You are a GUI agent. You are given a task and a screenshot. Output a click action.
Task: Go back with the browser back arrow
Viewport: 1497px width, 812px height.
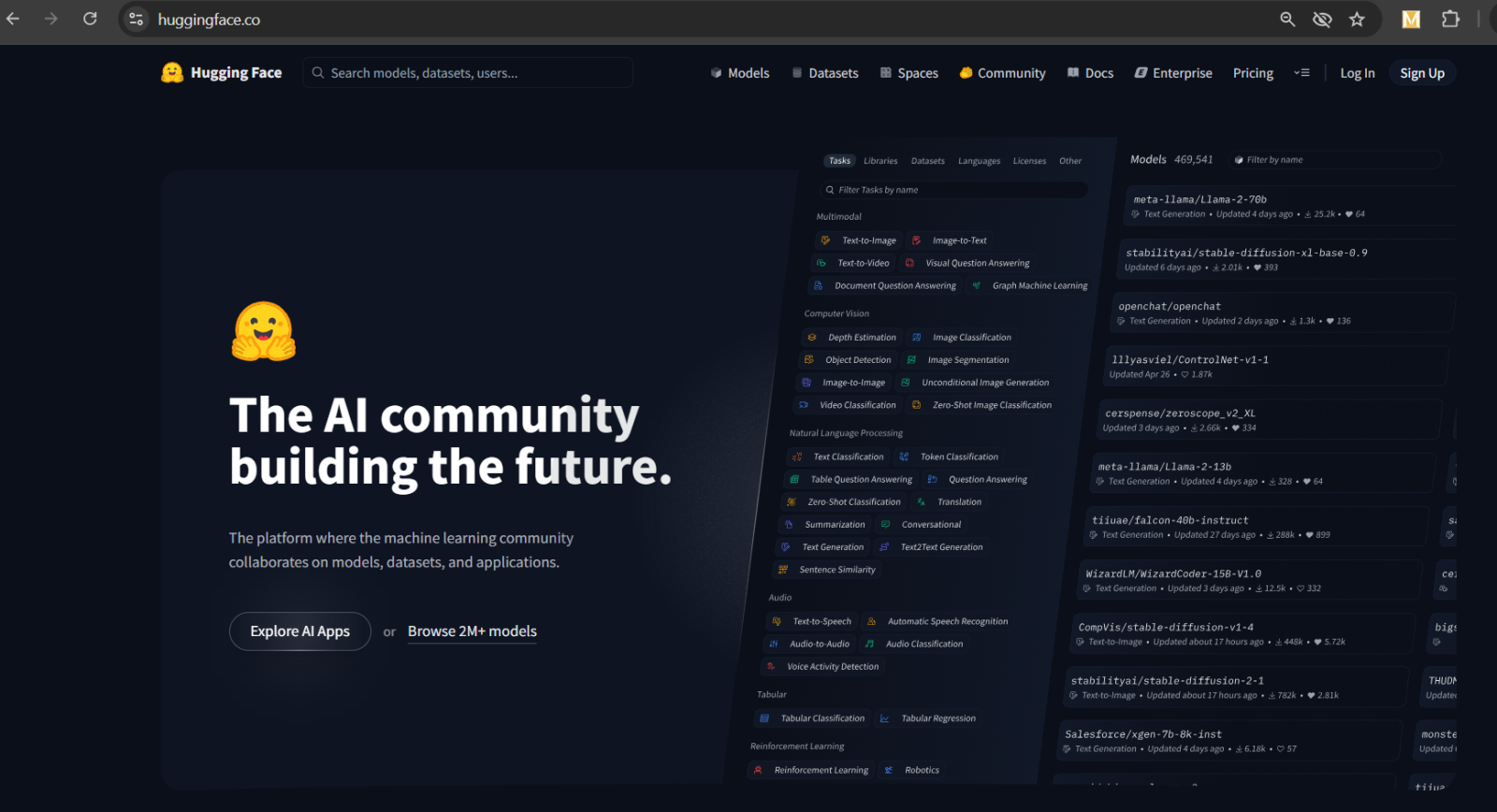tap(13, 20)
